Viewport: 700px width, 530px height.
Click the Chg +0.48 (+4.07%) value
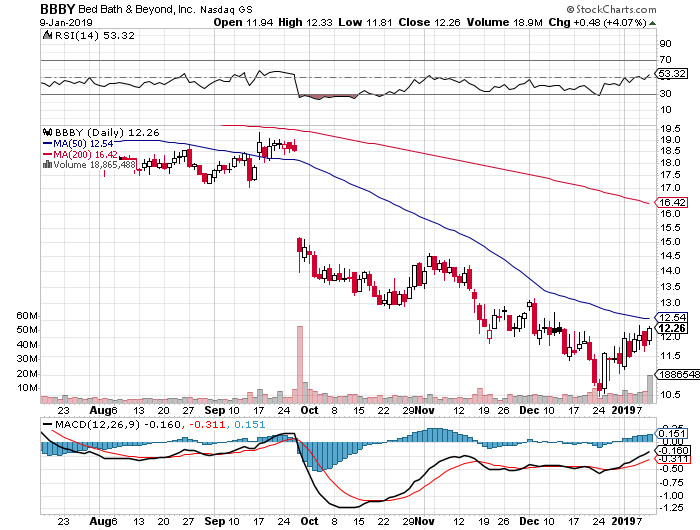coord(597,22)
